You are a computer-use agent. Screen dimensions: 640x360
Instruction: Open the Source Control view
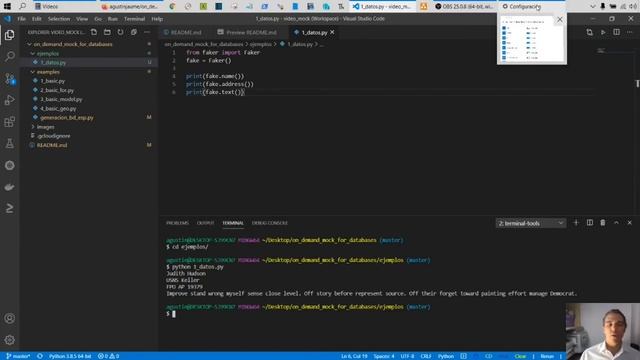click(x=10, y=78)
